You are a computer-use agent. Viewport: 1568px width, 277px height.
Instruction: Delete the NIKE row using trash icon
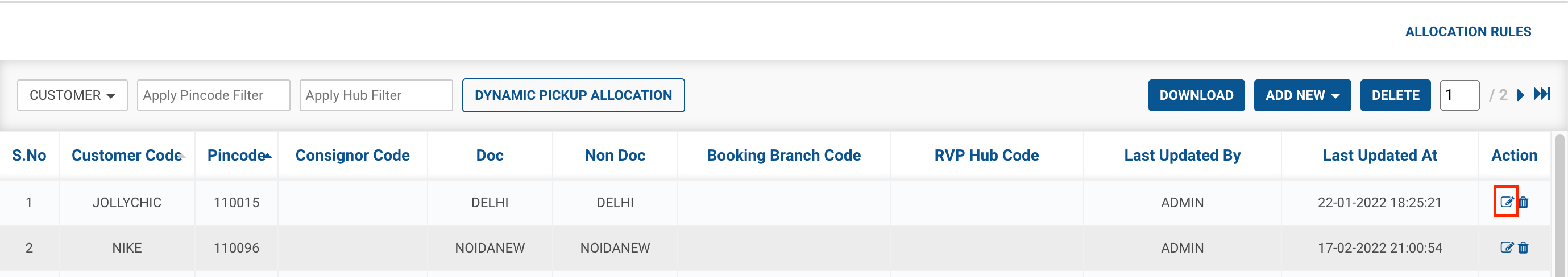1523,248
